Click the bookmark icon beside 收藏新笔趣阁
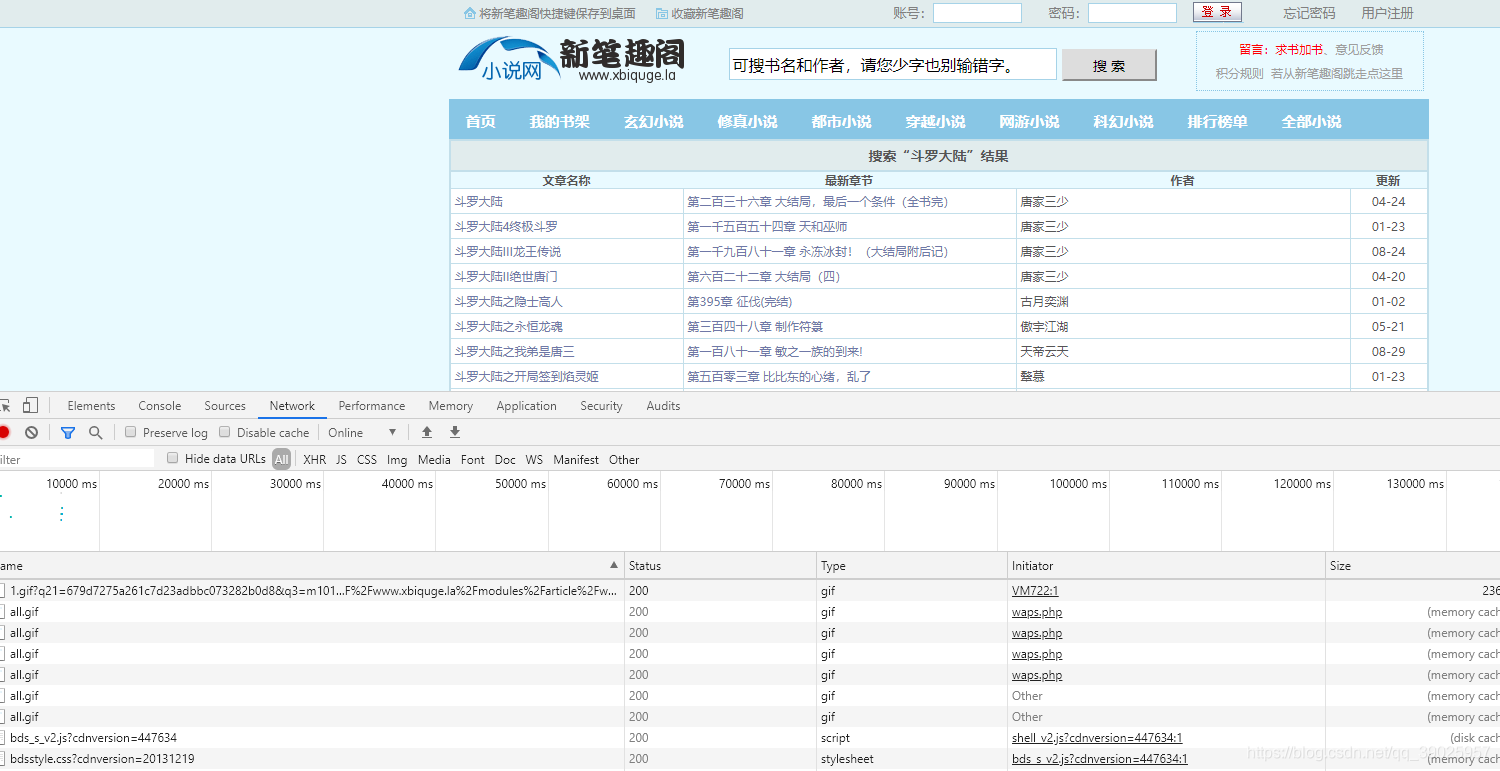This screenshot has width=1500, height=771. click(x=662, y=13)
